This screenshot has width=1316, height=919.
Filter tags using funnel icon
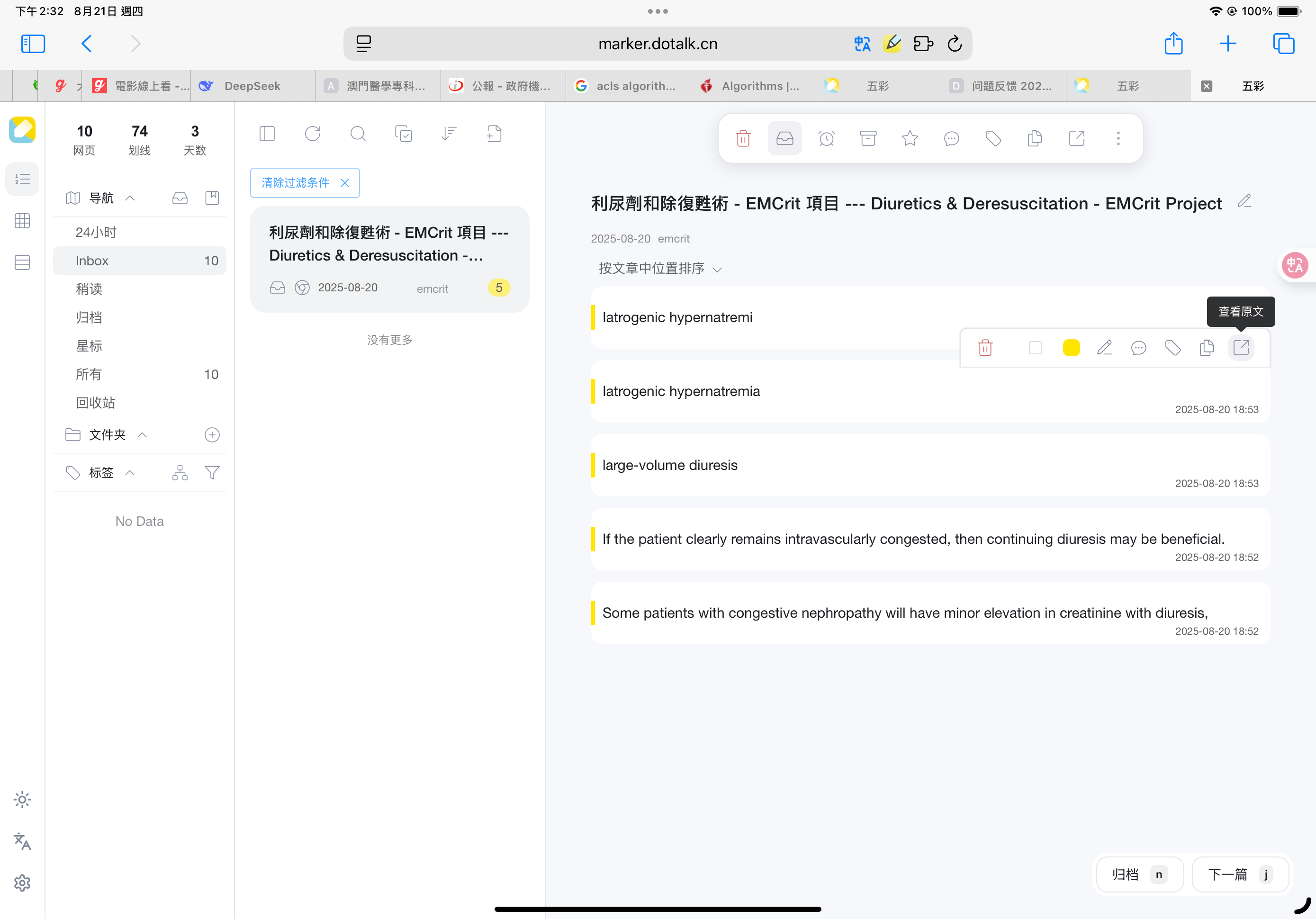[x=212, y=473]
